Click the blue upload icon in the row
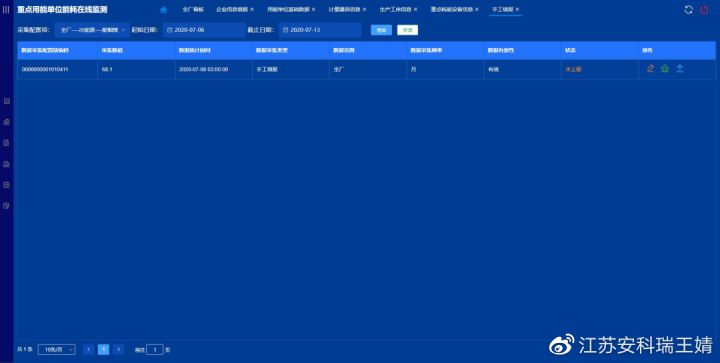 [680, 69]
